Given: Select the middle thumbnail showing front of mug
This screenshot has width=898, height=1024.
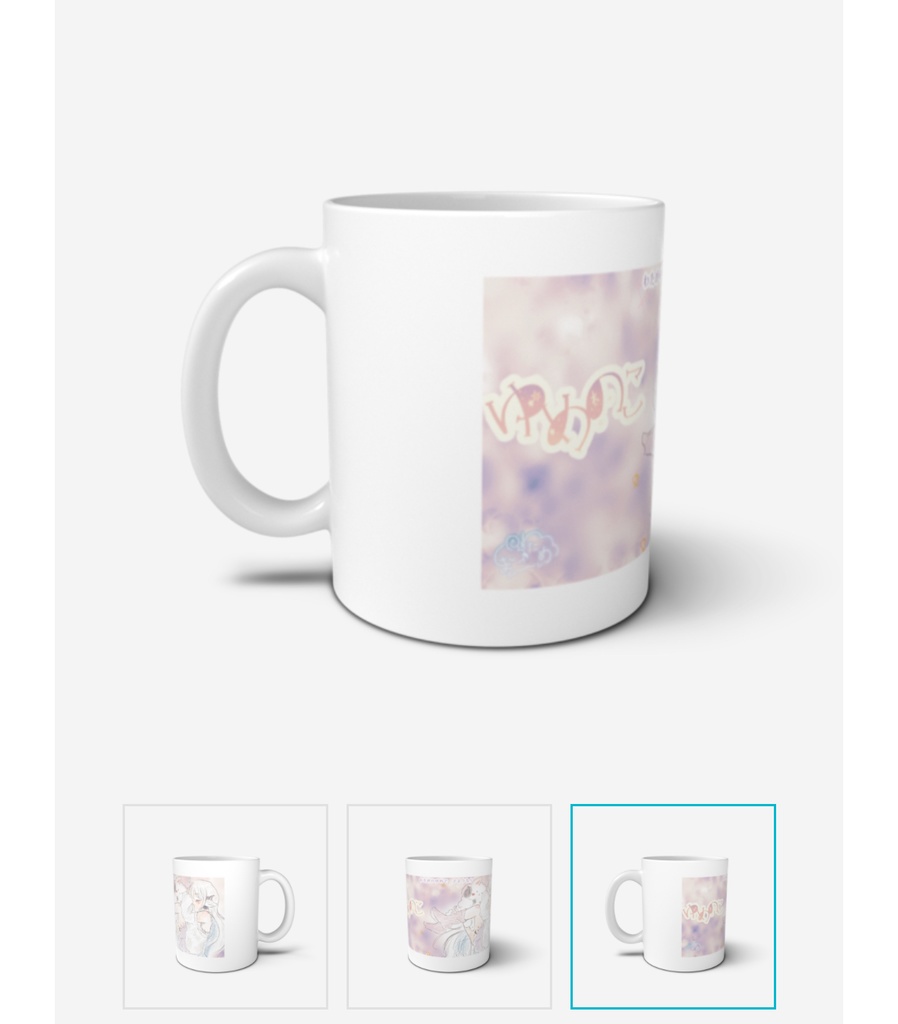Looking at the screenshot, I should [449, 906].
